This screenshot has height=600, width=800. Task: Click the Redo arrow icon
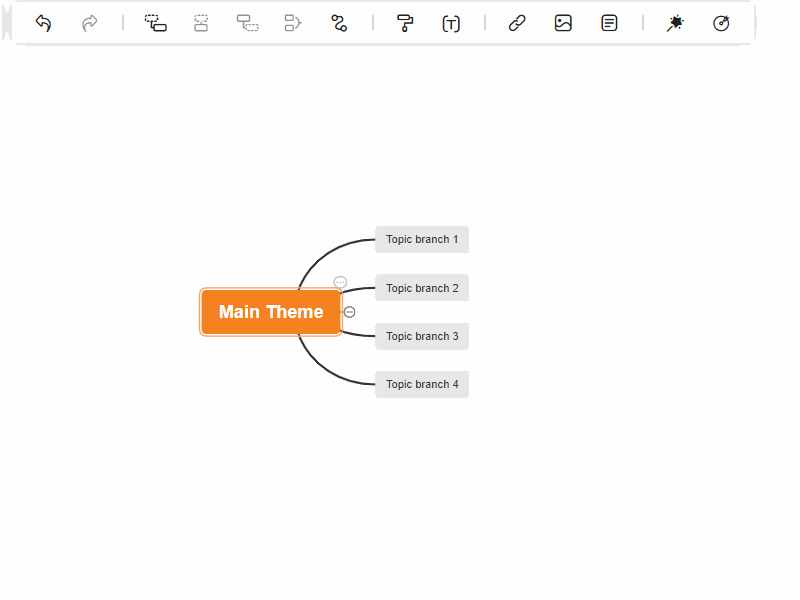tap(90, 23)
